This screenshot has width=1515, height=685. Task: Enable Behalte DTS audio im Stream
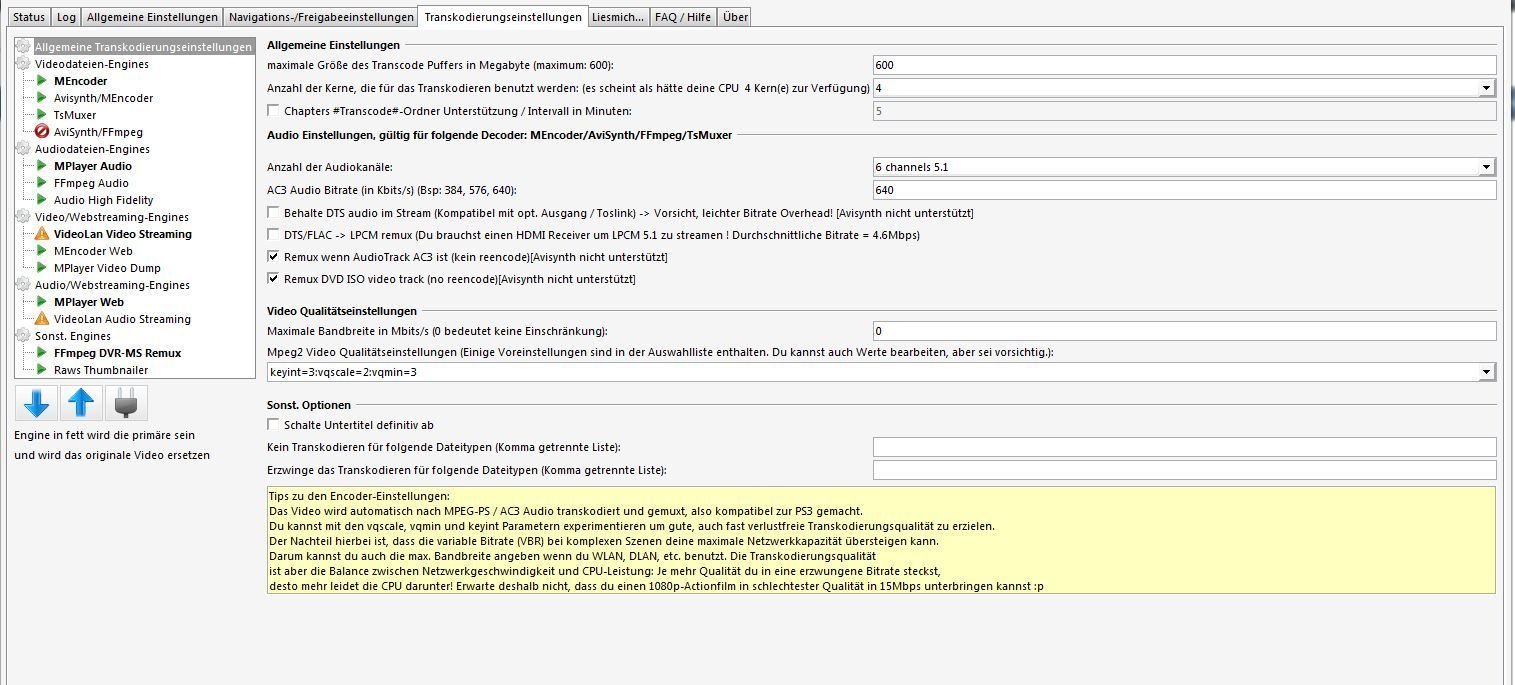[274, 213]
